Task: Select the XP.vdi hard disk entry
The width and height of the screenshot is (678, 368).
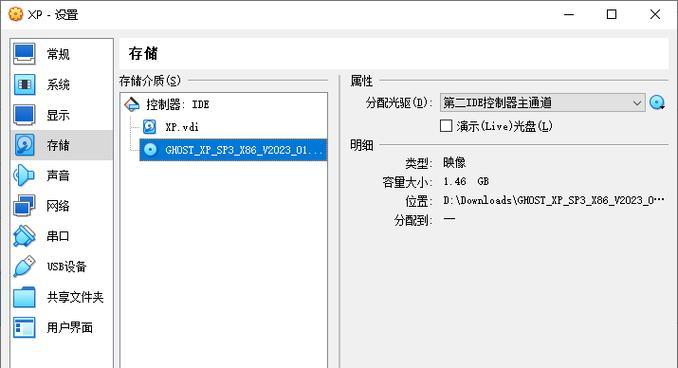Action: (182, 127)
